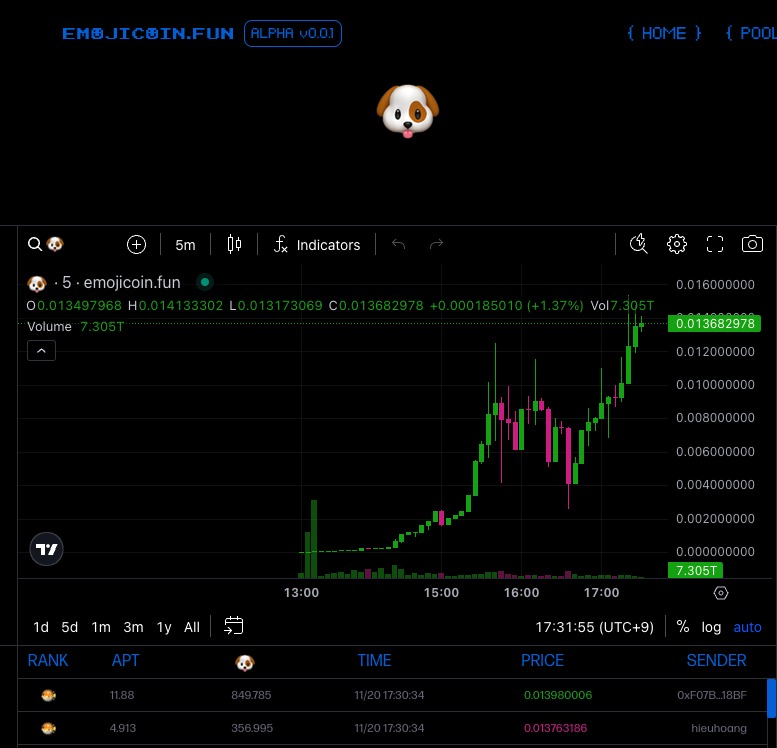The width and height of the screenshot is (777, 748).
Task: Click the compare or add symbol plus icon
Action: tap(136, 244)
